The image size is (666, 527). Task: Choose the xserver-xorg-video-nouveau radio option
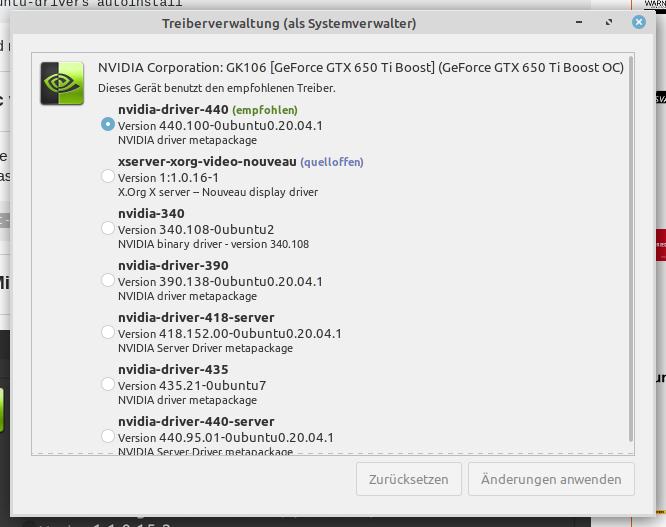tap(108, 176)
